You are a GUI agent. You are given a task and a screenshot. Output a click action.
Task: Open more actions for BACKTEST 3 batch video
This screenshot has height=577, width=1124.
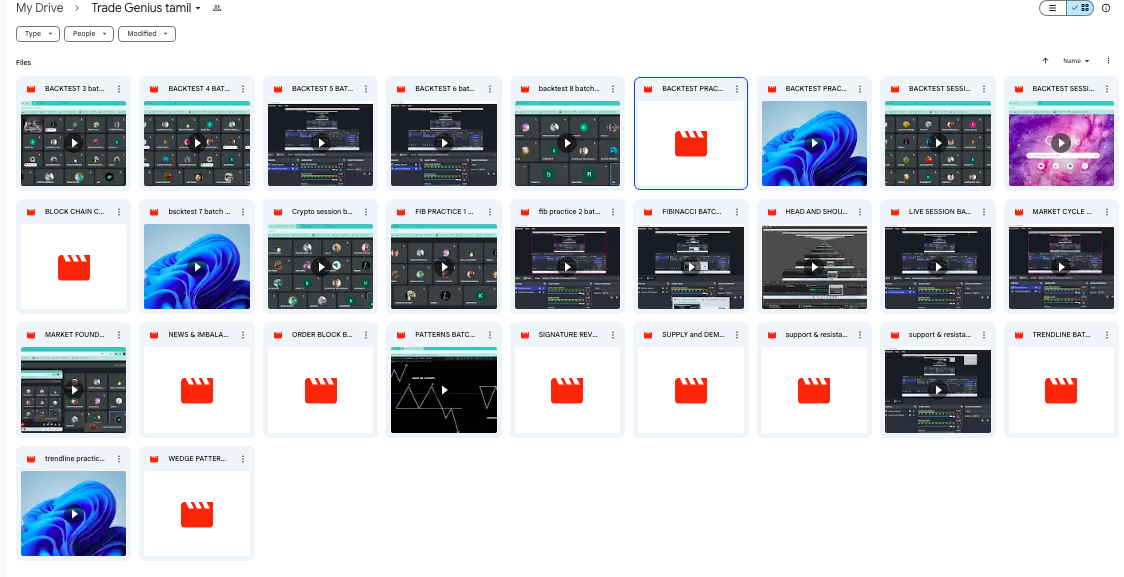point(119,89)
